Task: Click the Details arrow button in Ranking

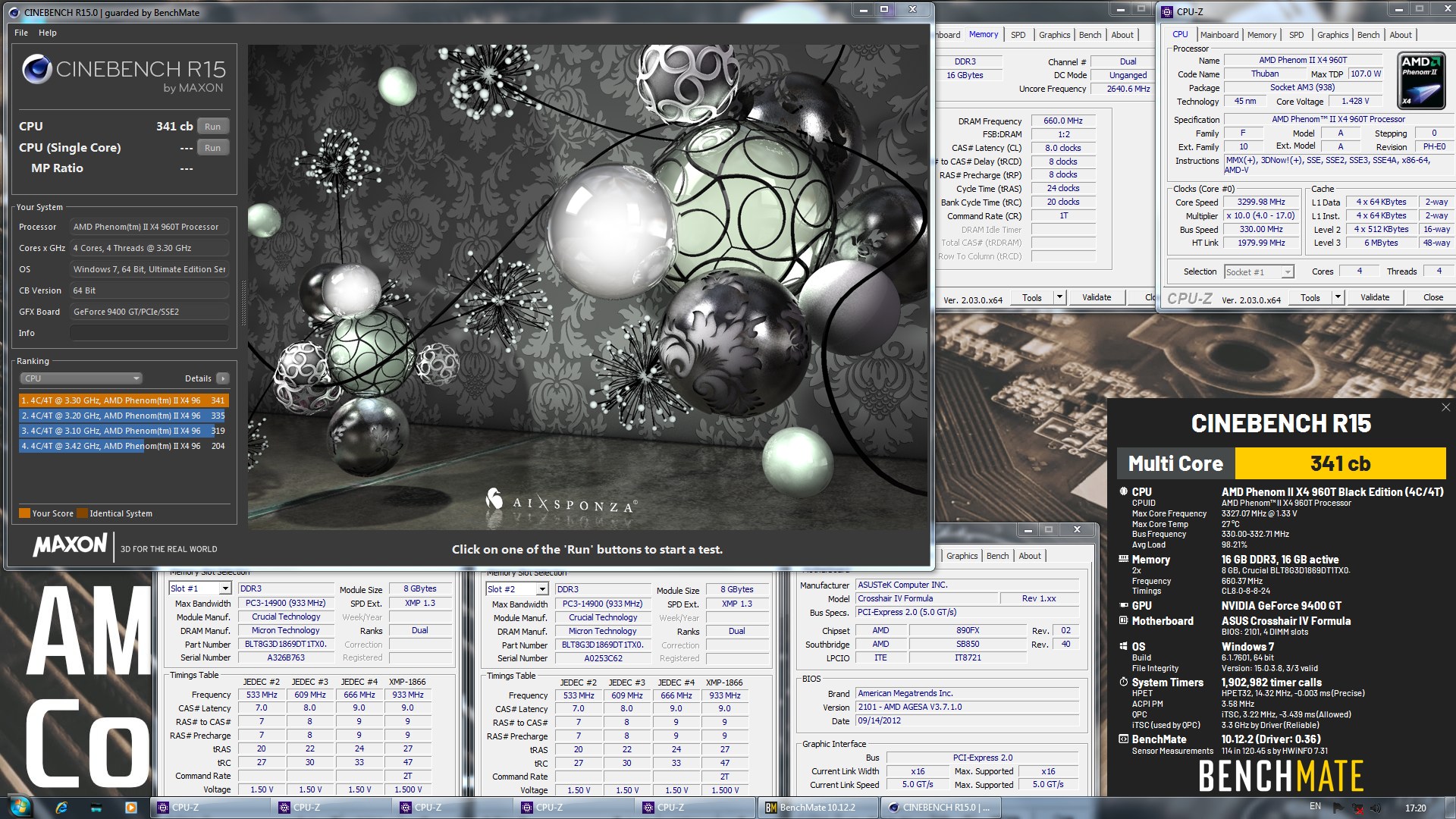Action: point(223,378)
